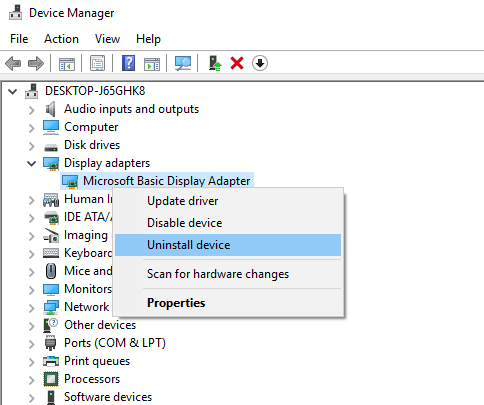484x405 pixels.
Task: Click the Print queues printer icon
Action: pyautogui.click(x=51, y=361)
